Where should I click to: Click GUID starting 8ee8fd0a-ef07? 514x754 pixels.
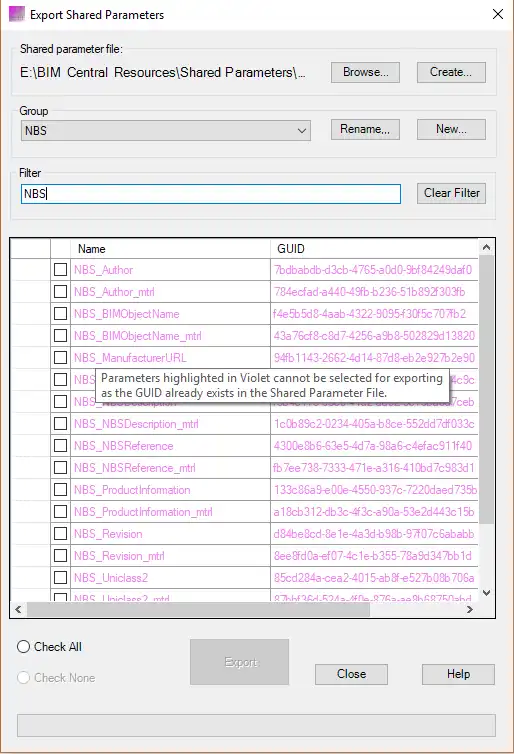coord(373,556)
